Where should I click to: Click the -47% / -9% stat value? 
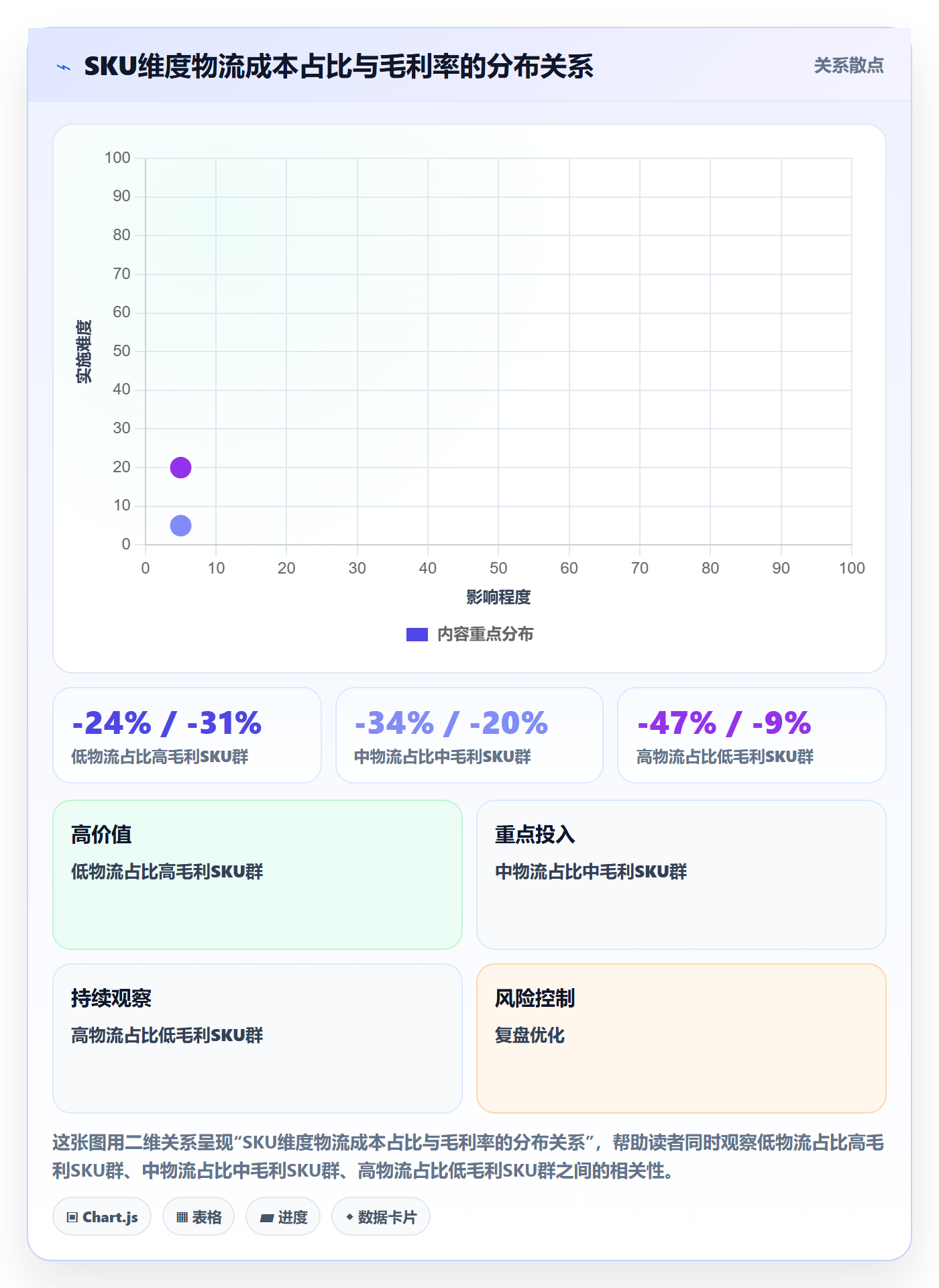tap(724, 723)
